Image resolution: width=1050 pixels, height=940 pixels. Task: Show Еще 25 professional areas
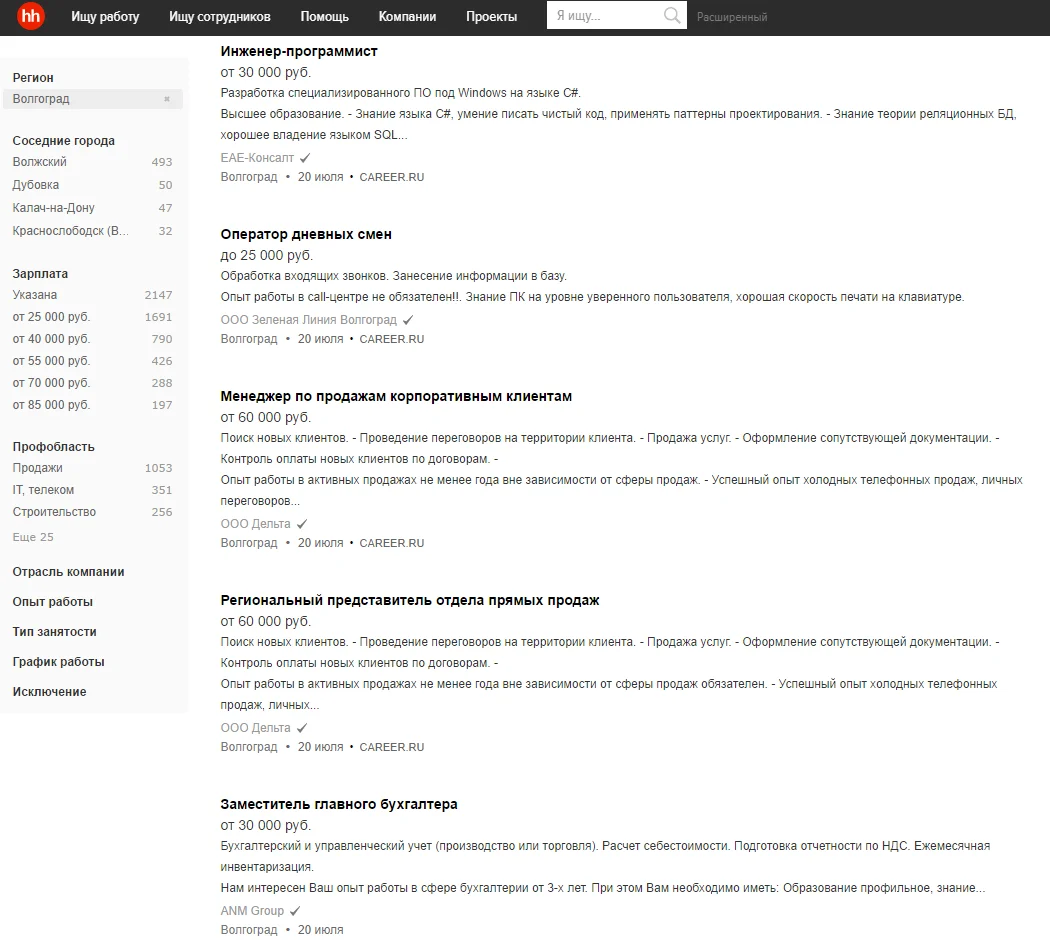tap(33, 537)
